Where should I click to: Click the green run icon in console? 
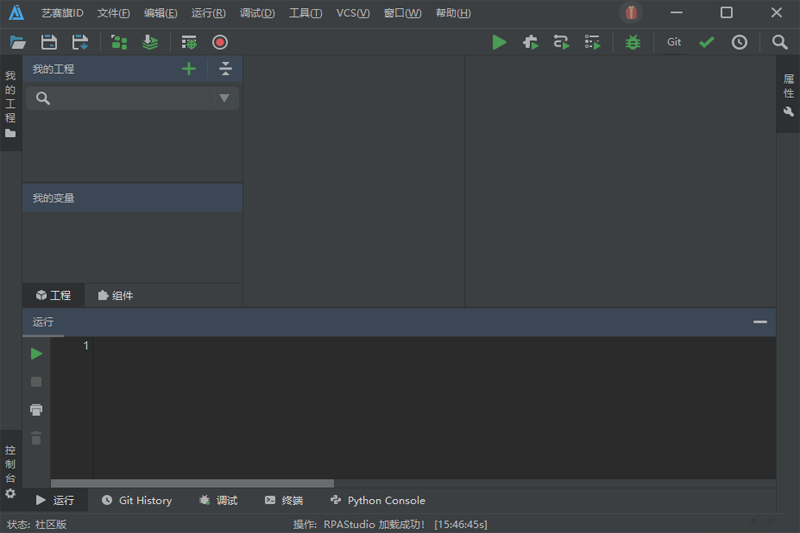36,353
